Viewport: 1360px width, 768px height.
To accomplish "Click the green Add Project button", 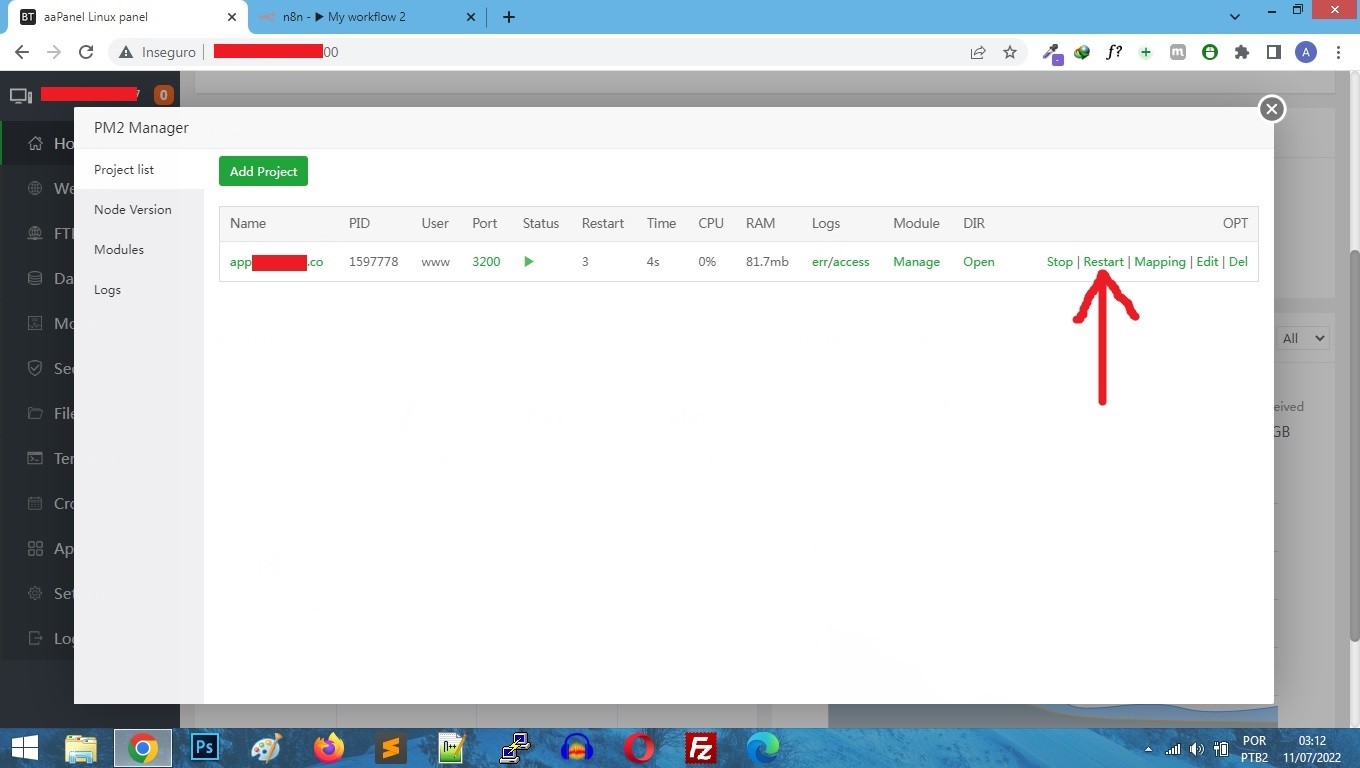I will [263, 171].
